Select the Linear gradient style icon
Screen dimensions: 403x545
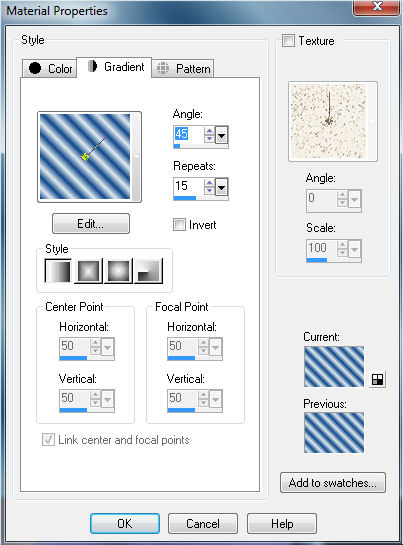(58, 270)
